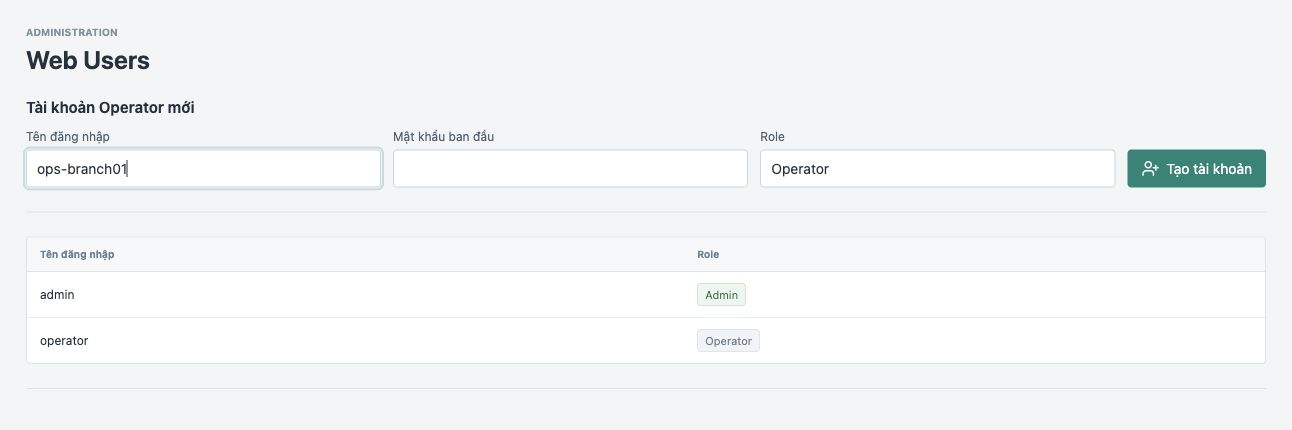Click the add-user icon in Tạo tài khoản button
Screen dimensions: 1292x430
1150,169
